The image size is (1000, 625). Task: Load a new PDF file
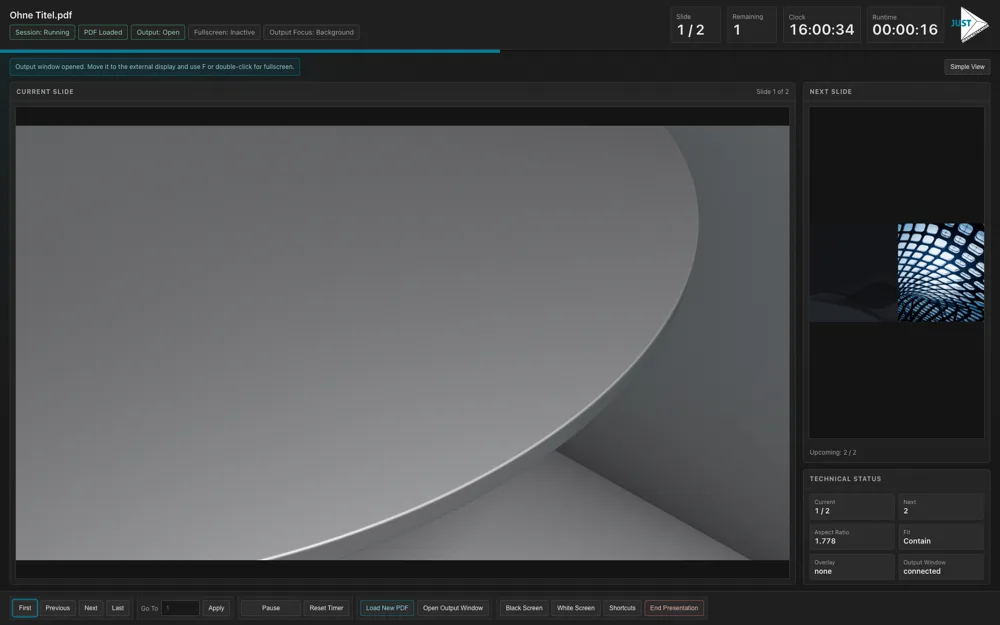click(386, 607)
